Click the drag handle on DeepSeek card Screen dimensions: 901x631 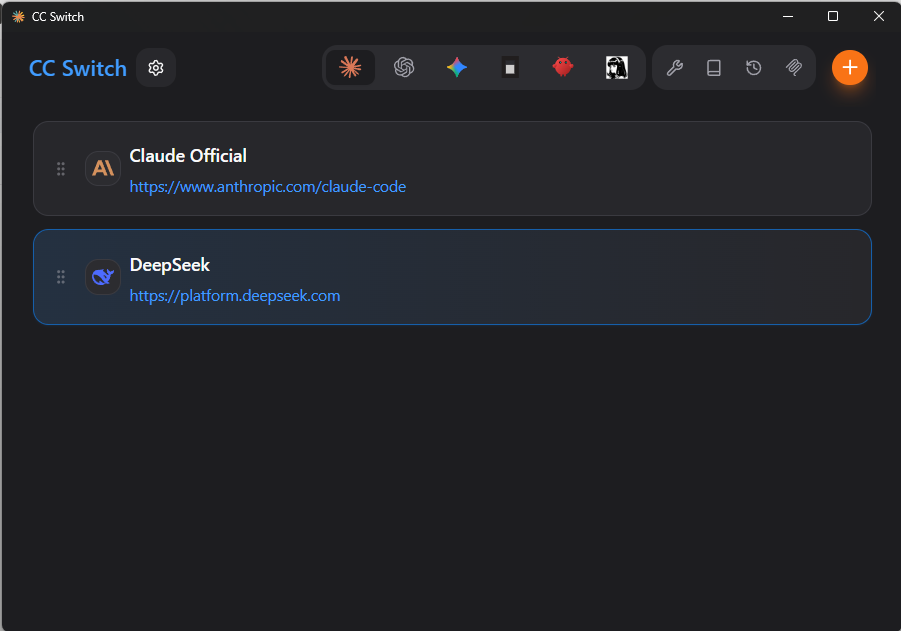pyautogui.click(x=61, y=278)
